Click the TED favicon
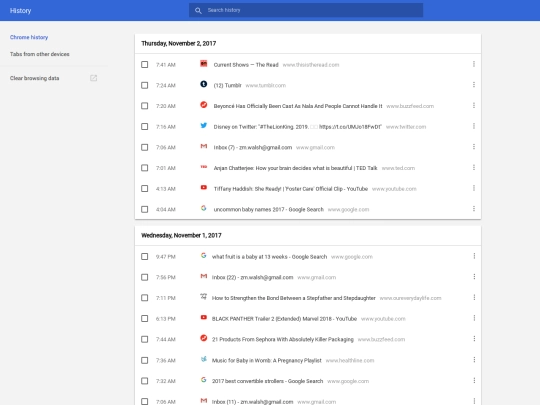540x405 pixels. (204, 167)
